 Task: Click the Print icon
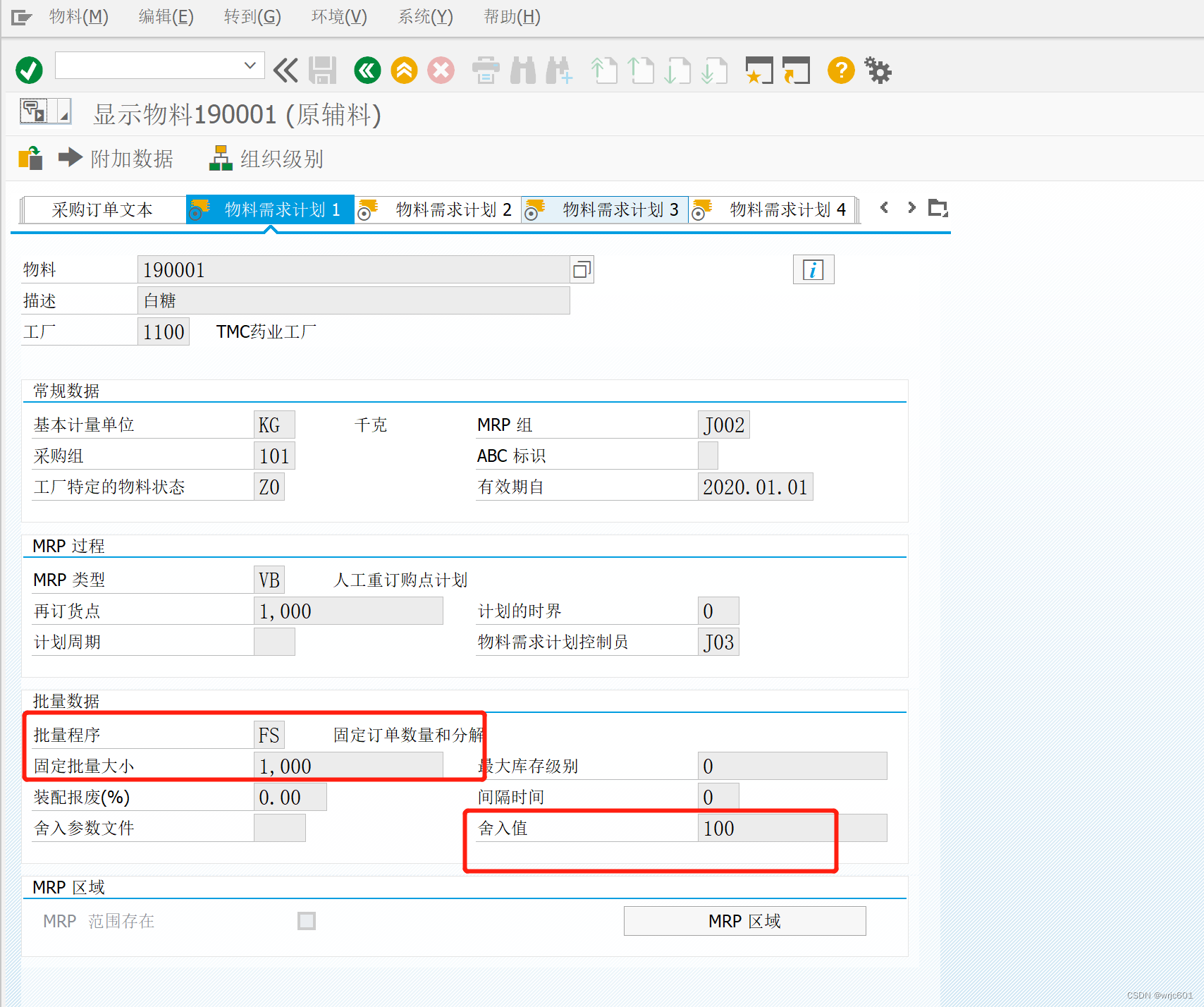click(486, 70)
